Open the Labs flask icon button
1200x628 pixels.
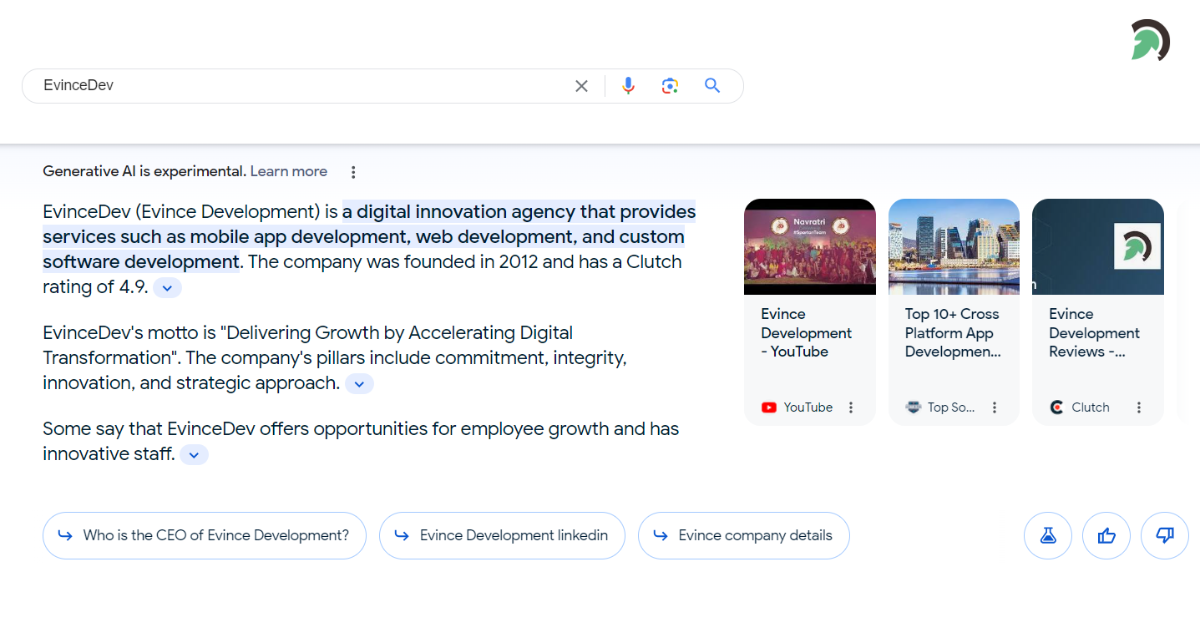click(1047, 536)
